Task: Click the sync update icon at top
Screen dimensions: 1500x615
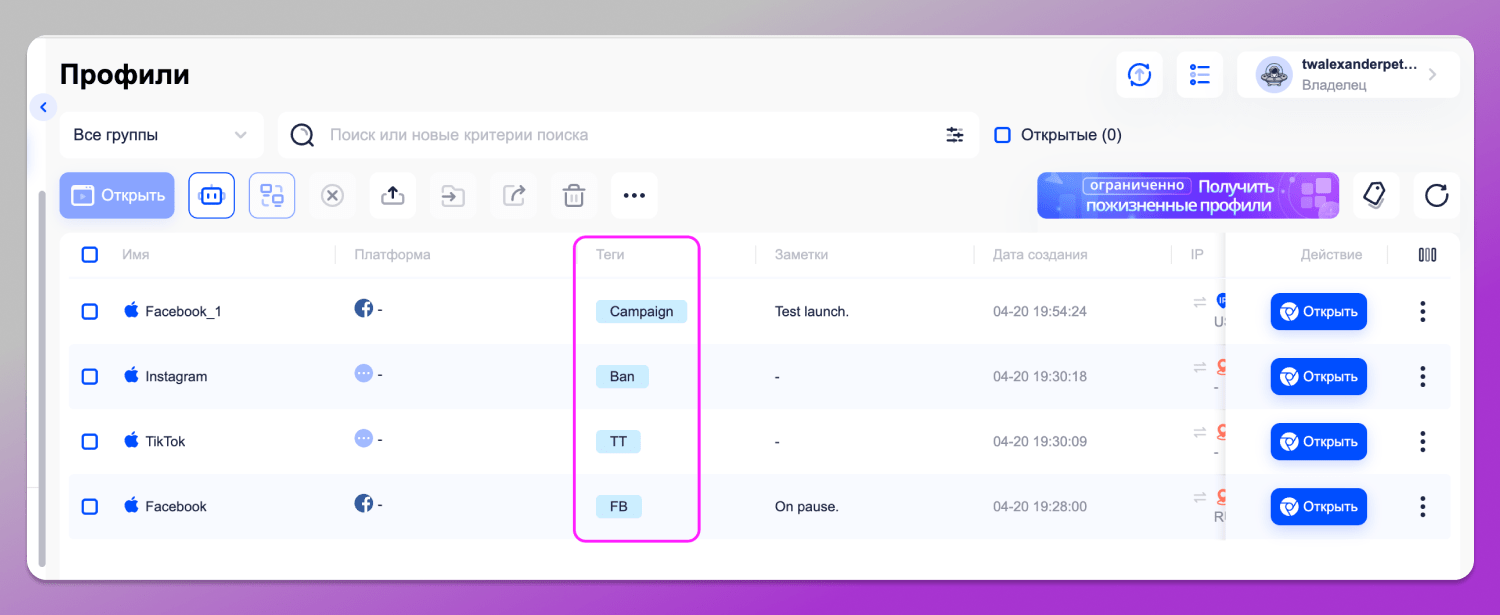Action: pyautogui.click(x=1139, y=75)
